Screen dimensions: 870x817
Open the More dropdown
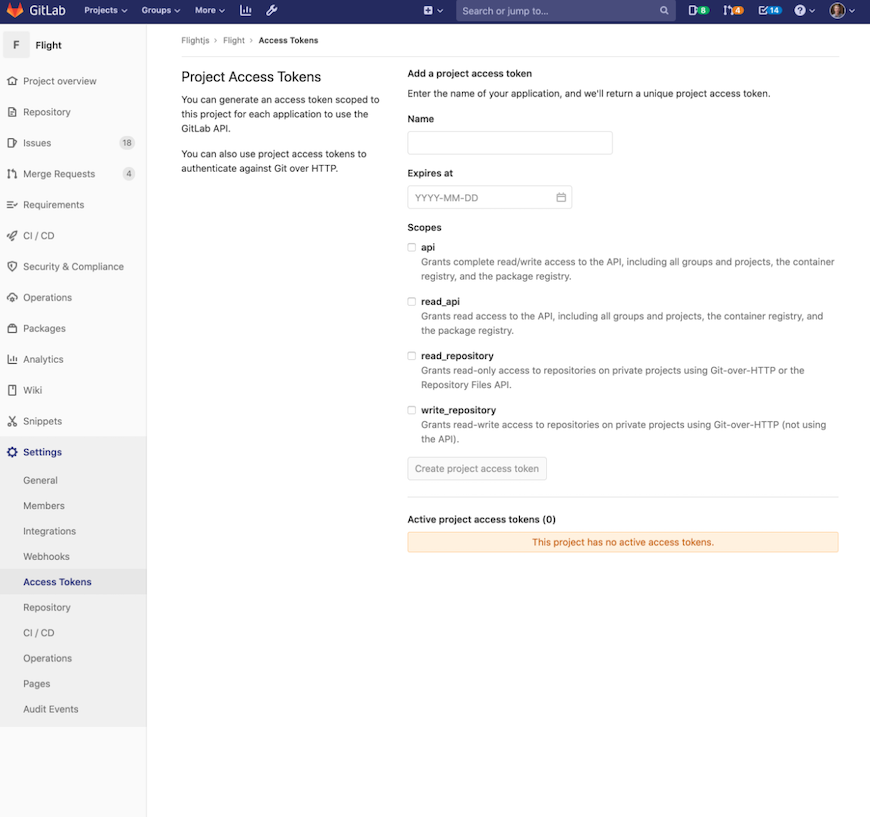click(x=209, y=11)
